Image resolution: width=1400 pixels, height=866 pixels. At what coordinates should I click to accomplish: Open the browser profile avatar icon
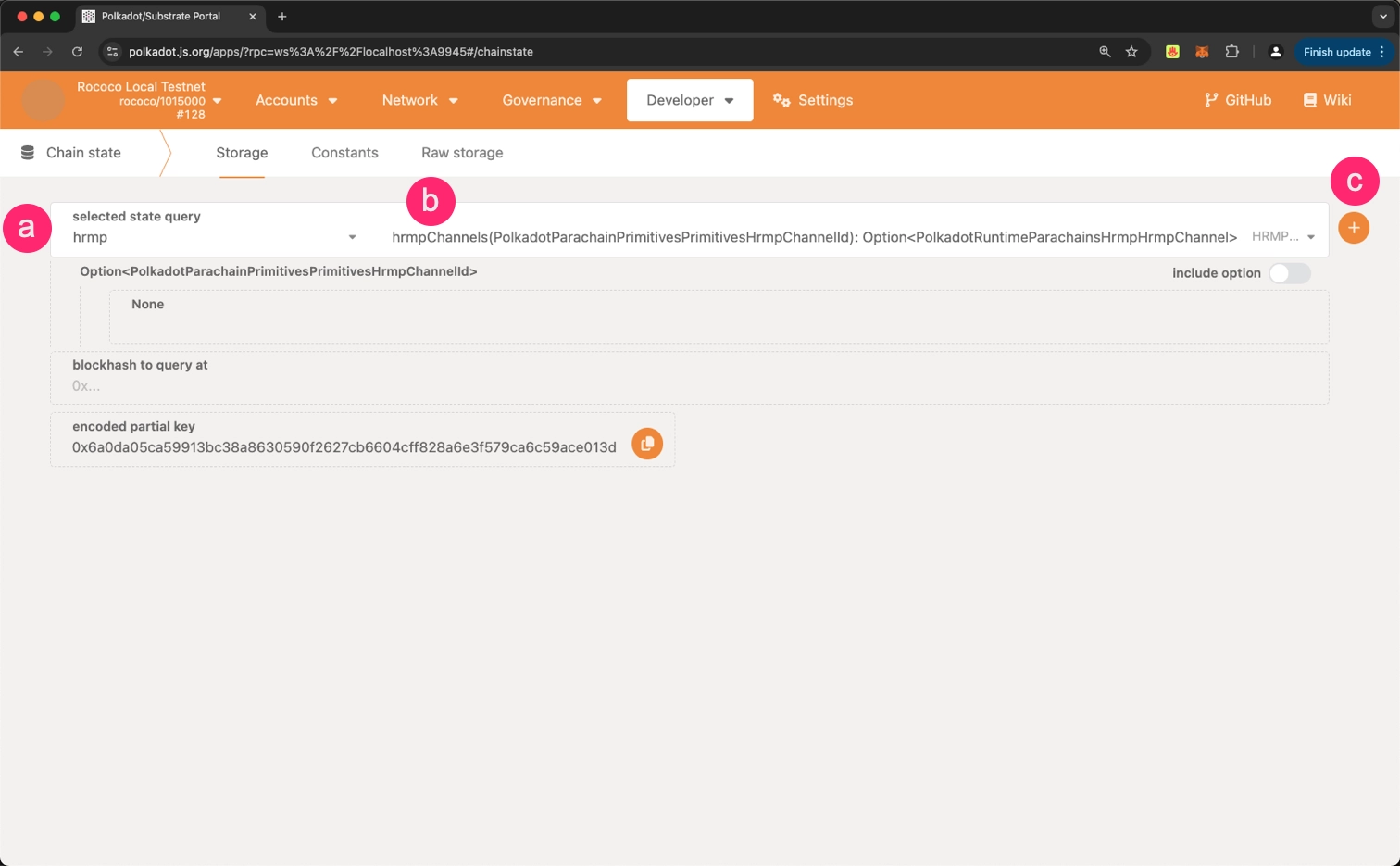pos(1275,52)
